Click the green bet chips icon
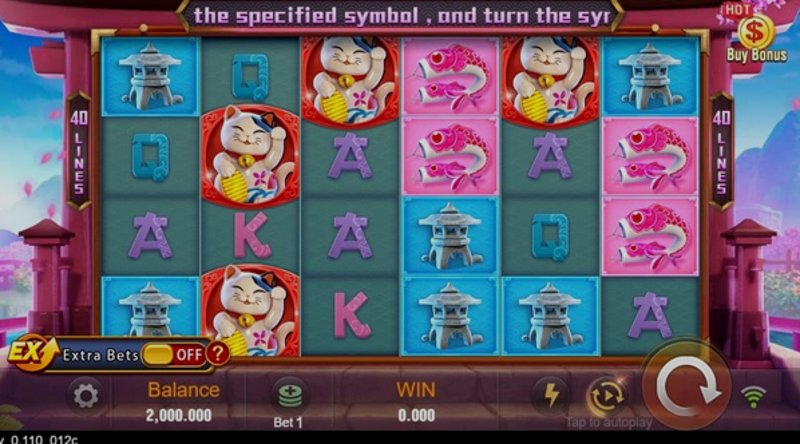 (290, 396)
